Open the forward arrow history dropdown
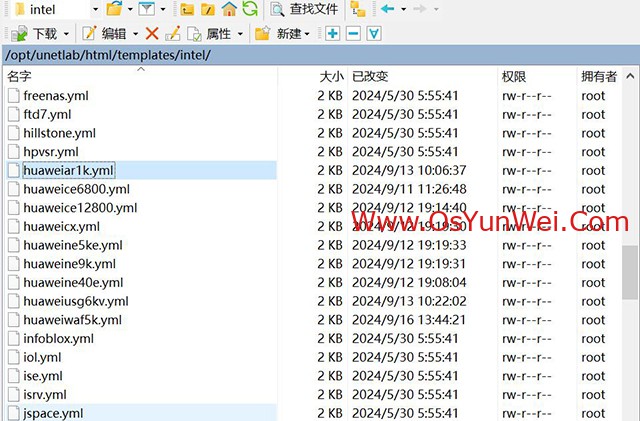Viewport: 640px width, 421px height. coord(436,9)
